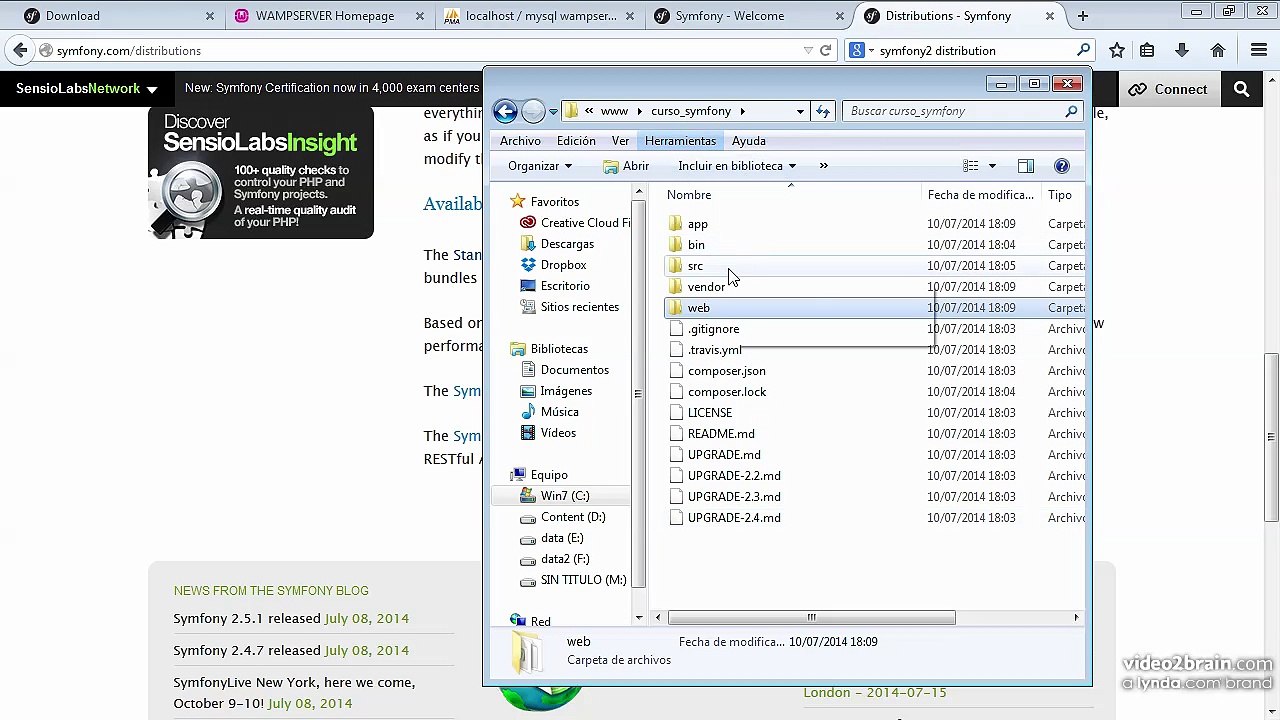Open the Ayuda menu
The width and height of the screenshot is (1280, 720).
pos(749,141)
